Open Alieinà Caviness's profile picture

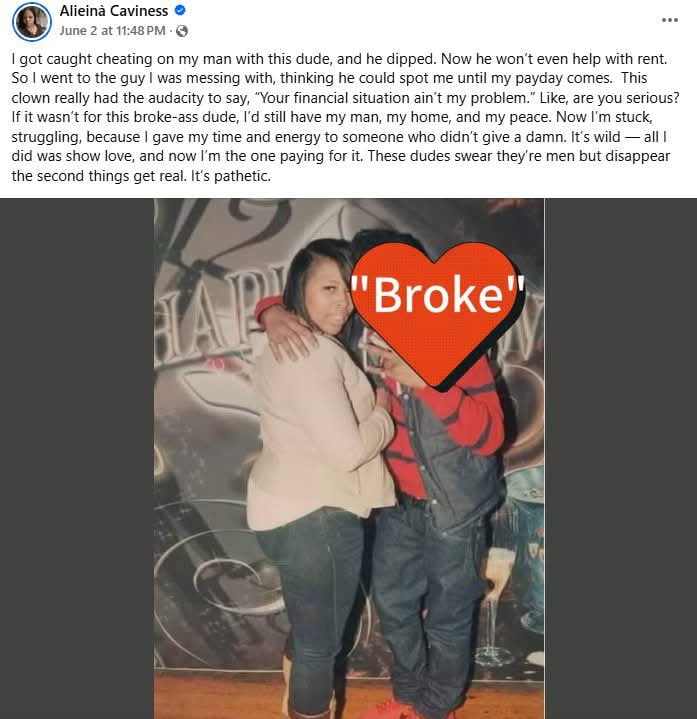[x=32, y=21]
